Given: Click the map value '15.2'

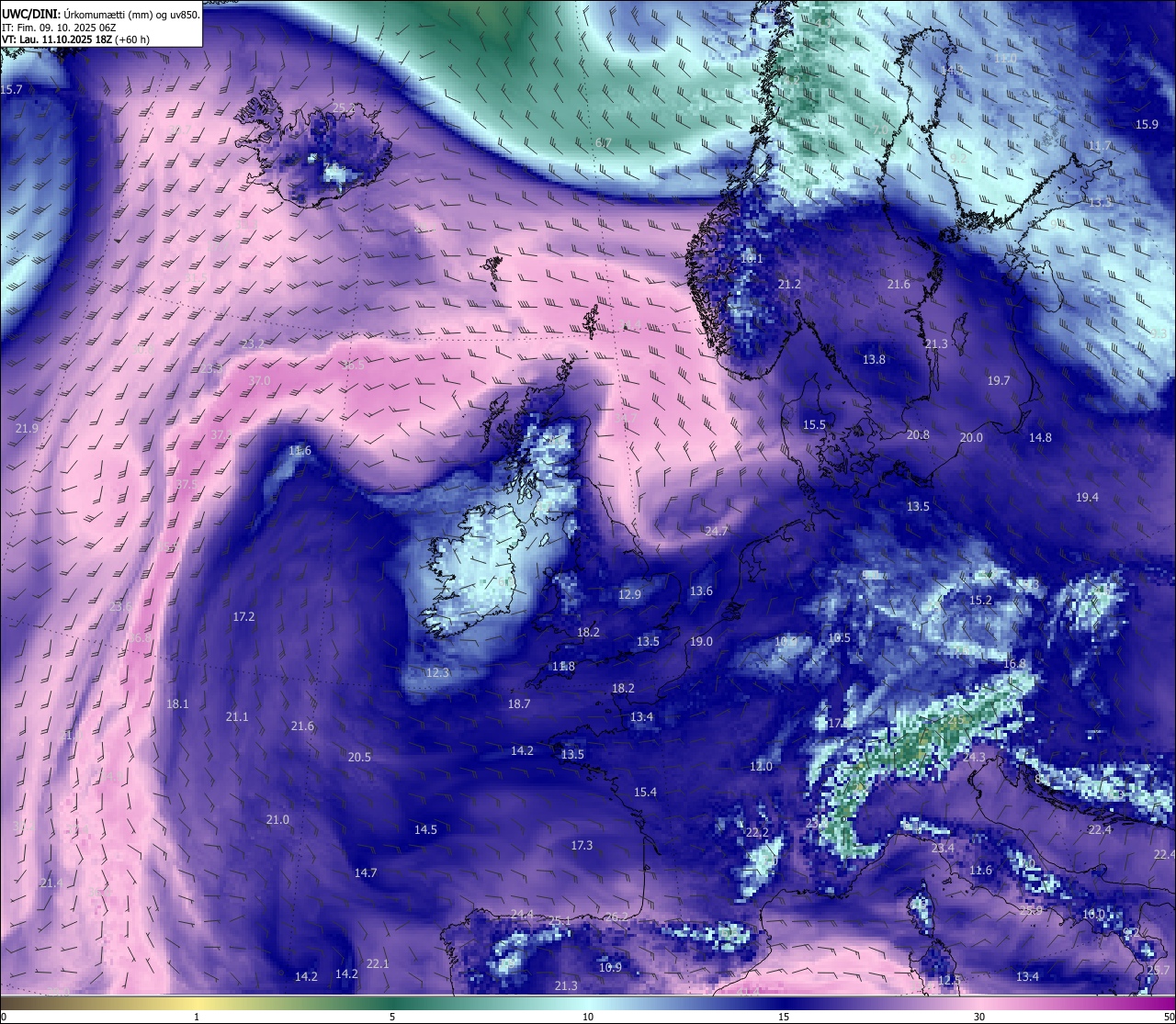Looking at the screenshot, I should (x=980, y=601).
